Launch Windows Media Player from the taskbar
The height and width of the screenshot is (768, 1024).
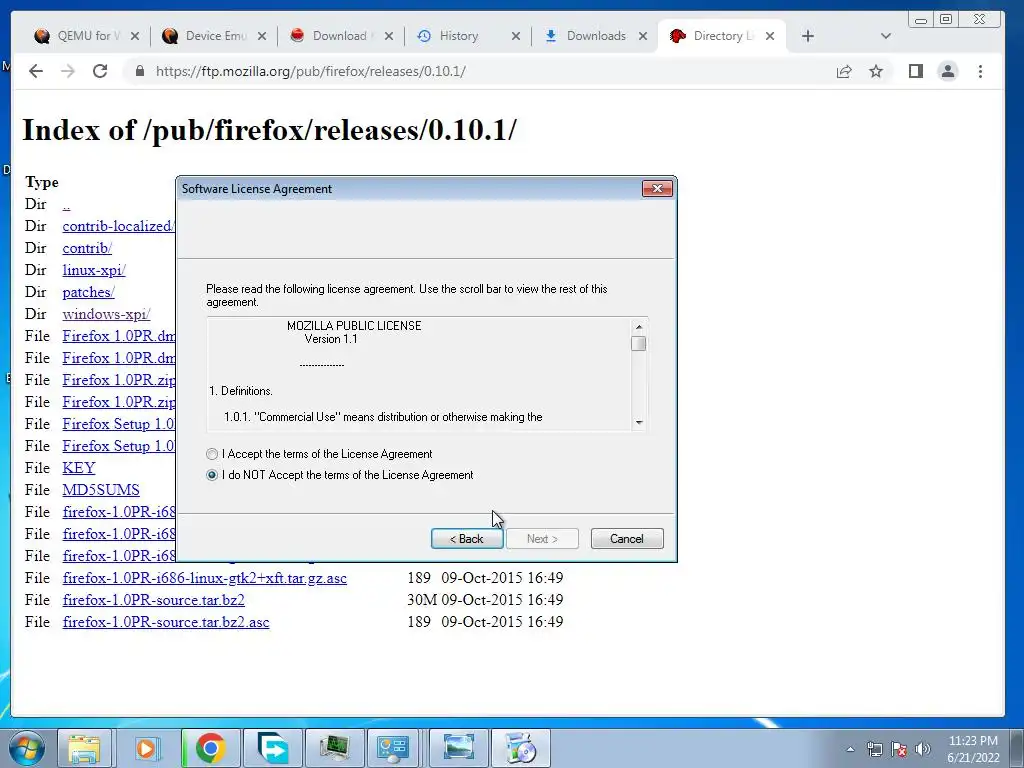click(x=147, y=748)
